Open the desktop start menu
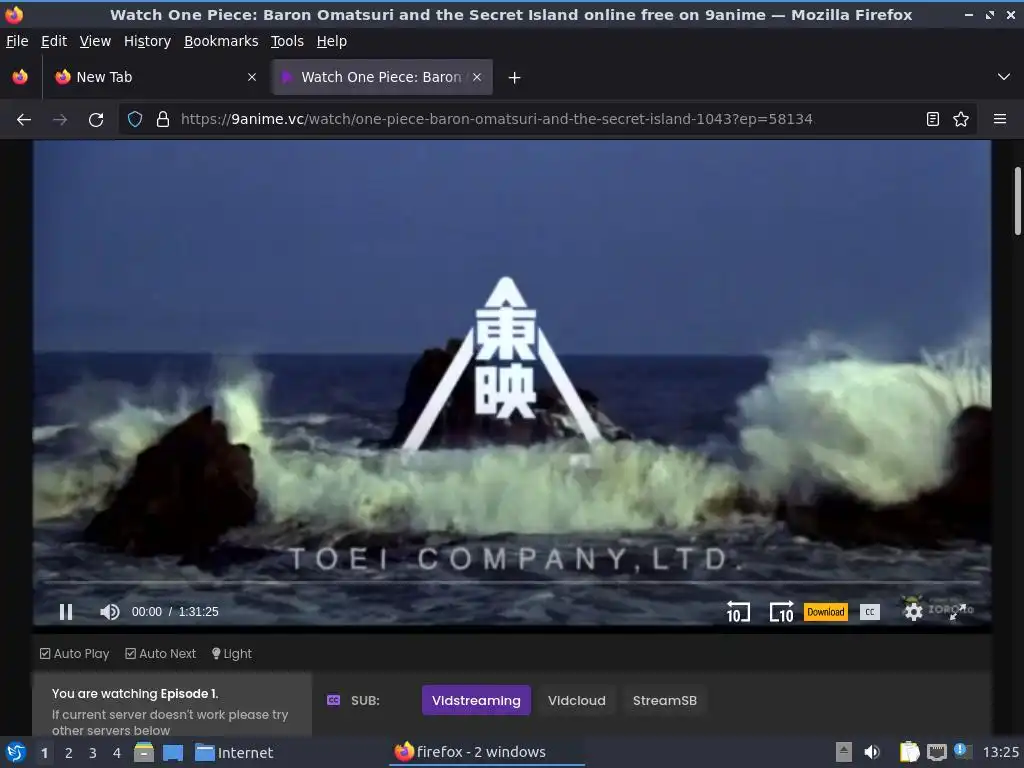 pyautogui.click(x=16, y=752)
